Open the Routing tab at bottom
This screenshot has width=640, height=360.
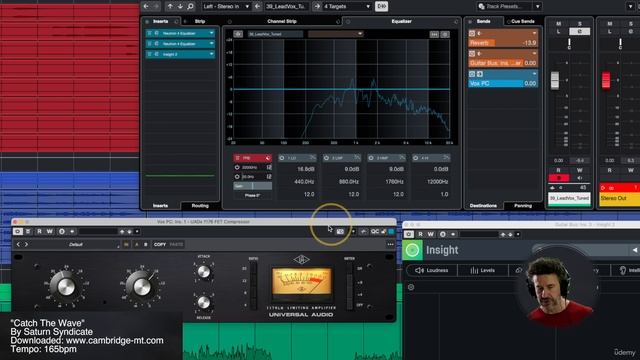click(200, 206)
